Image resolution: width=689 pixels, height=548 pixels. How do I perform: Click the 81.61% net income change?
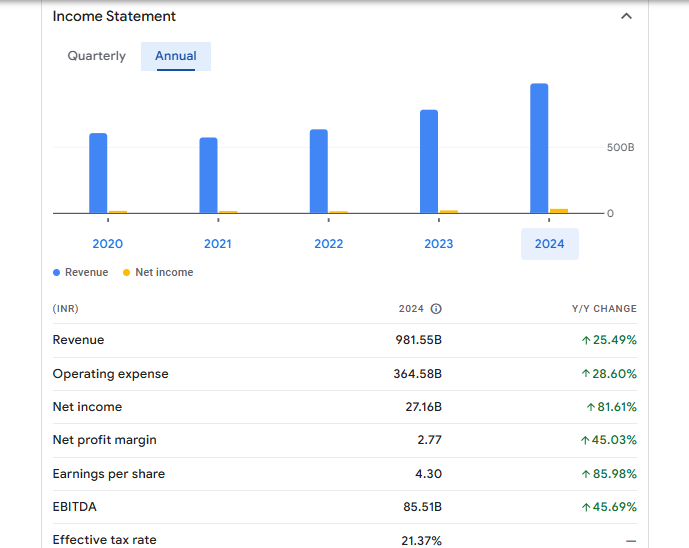(x=611, y=407)
